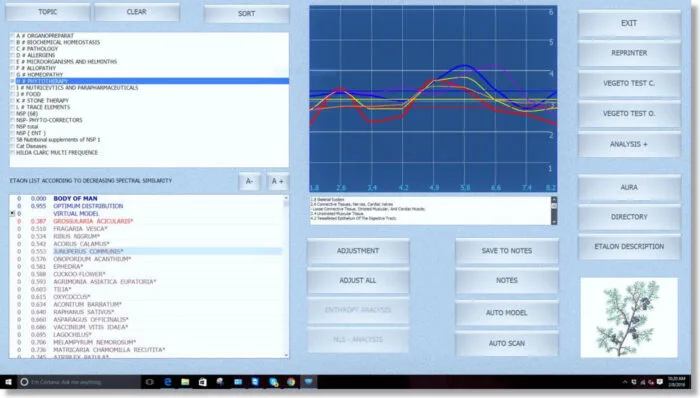Screen dimensions: 700x398
Task: Click ADJUST ALL
Action: (x=358, y=280)
